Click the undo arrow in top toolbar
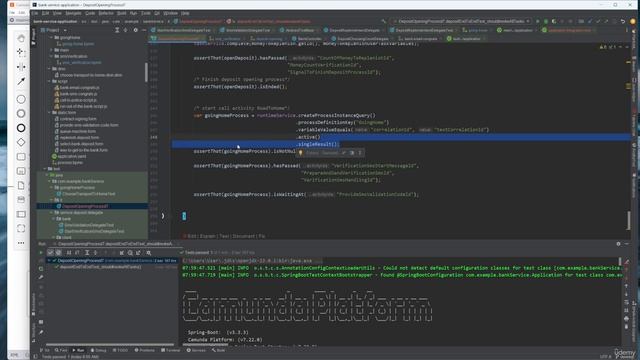The image size is (640, 360). (623, 21)
